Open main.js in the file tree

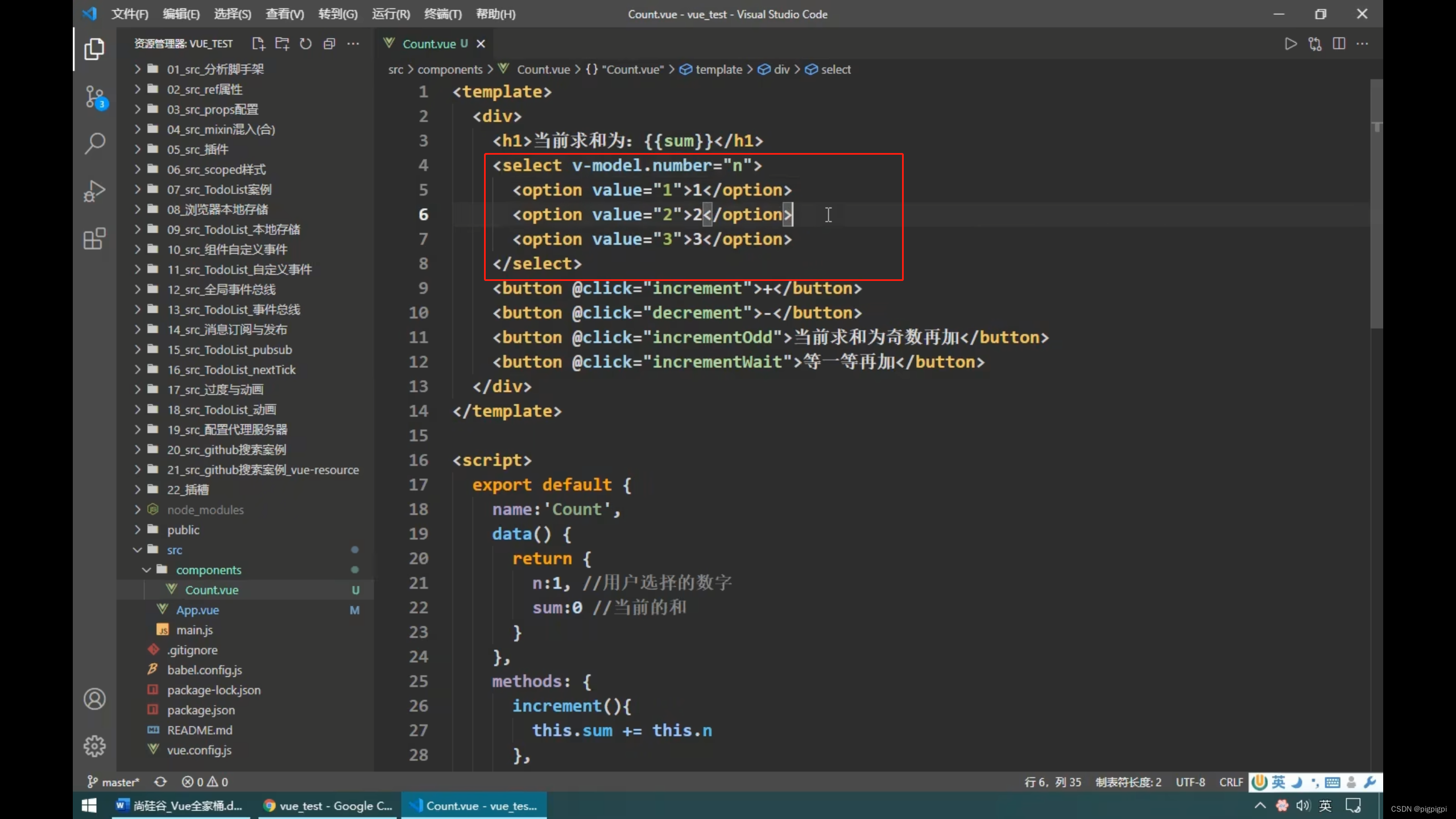(246, 630)
